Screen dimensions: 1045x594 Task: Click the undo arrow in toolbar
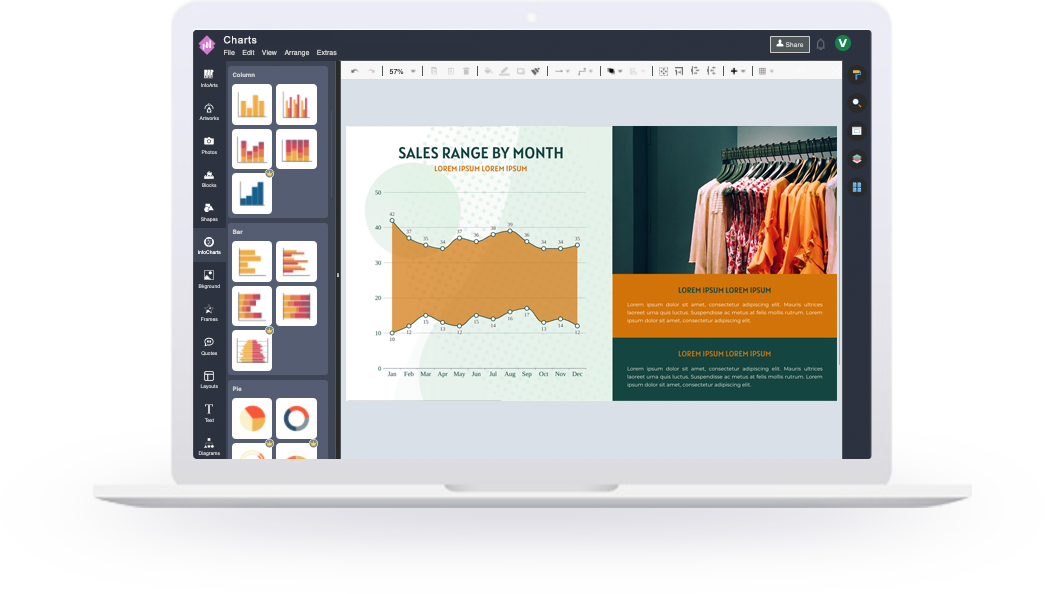pos(355,71)
